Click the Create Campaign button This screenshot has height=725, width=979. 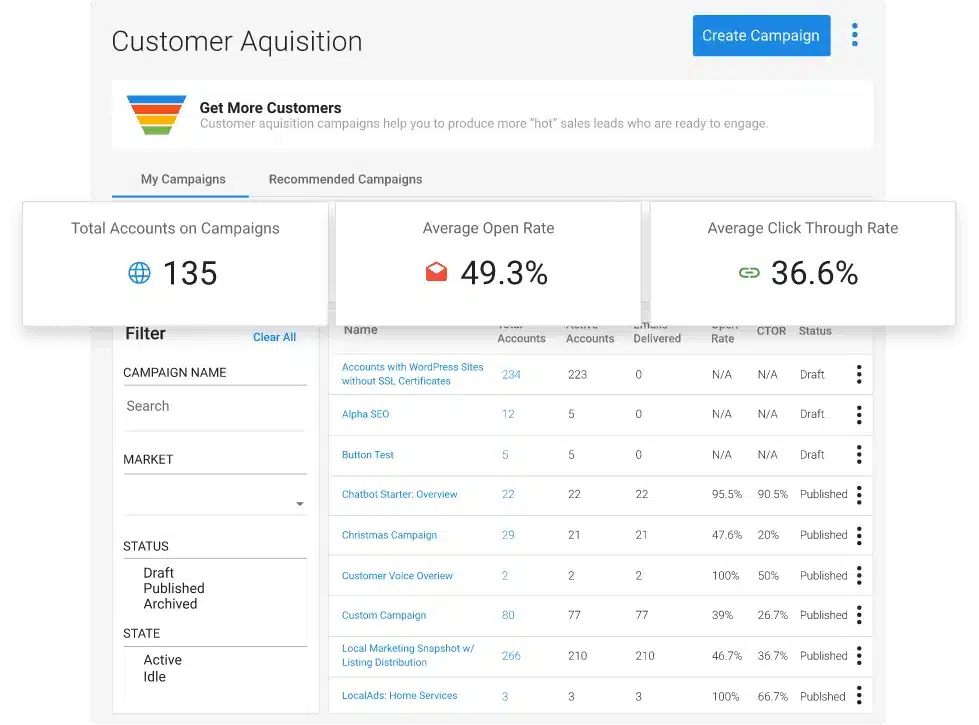click(761, 36)
